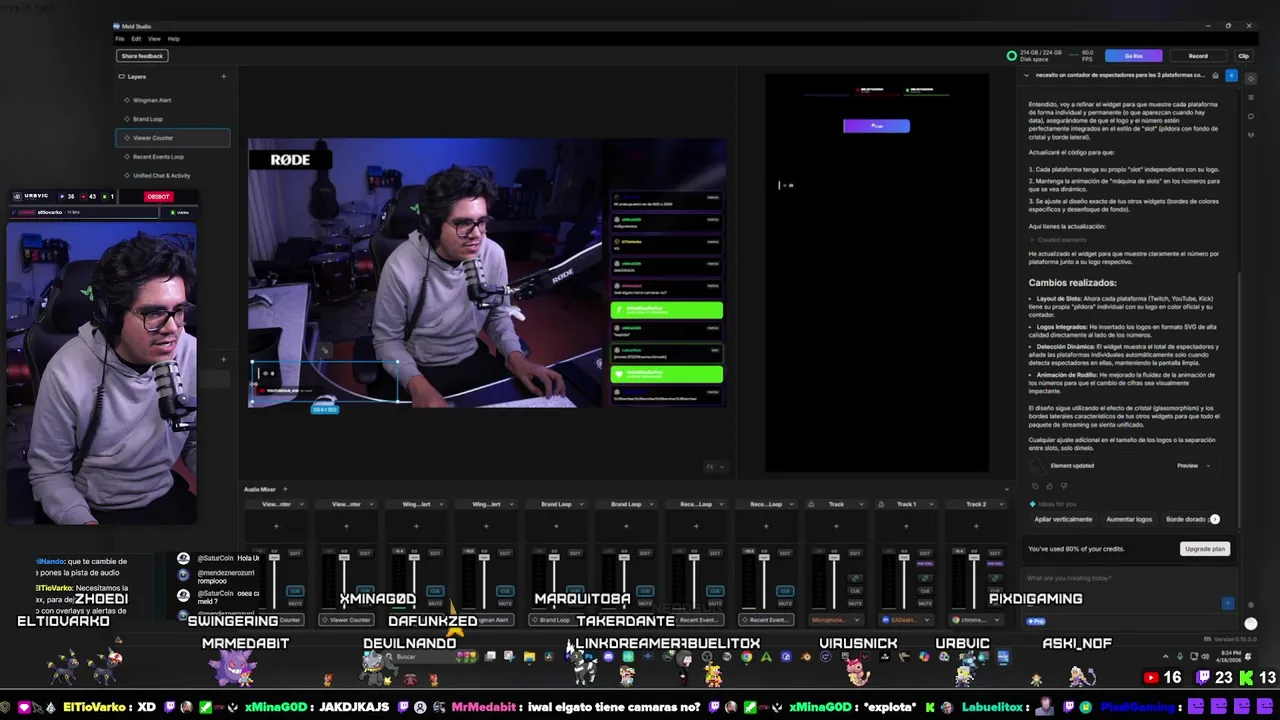This screenshot has width=1280, height=720.
Task: Click the Upgrade plan button
Action: 1204,549
